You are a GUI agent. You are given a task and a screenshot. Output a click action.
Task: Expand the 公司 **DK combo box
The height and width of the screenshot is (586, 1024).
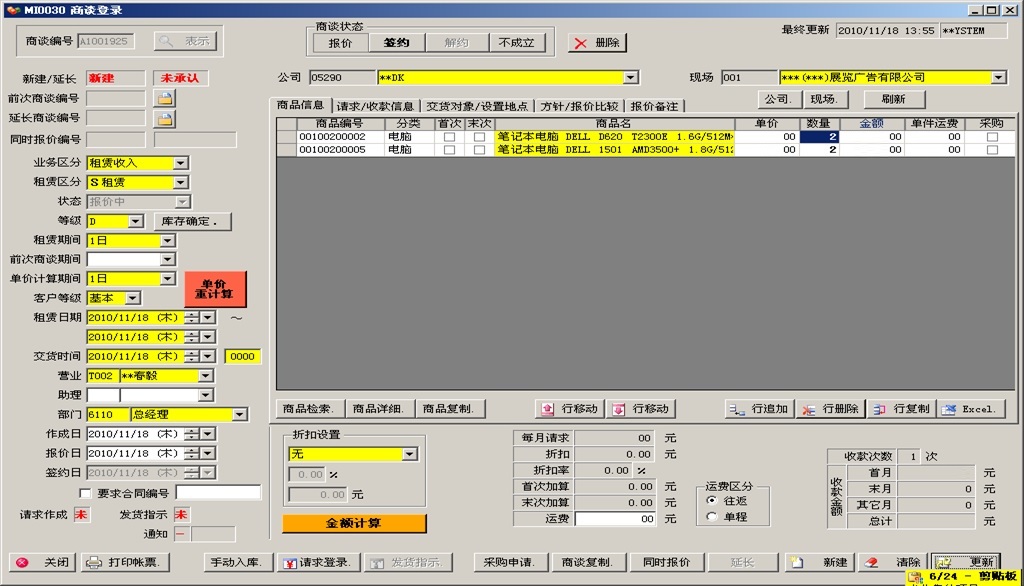(x=630, y=78)
